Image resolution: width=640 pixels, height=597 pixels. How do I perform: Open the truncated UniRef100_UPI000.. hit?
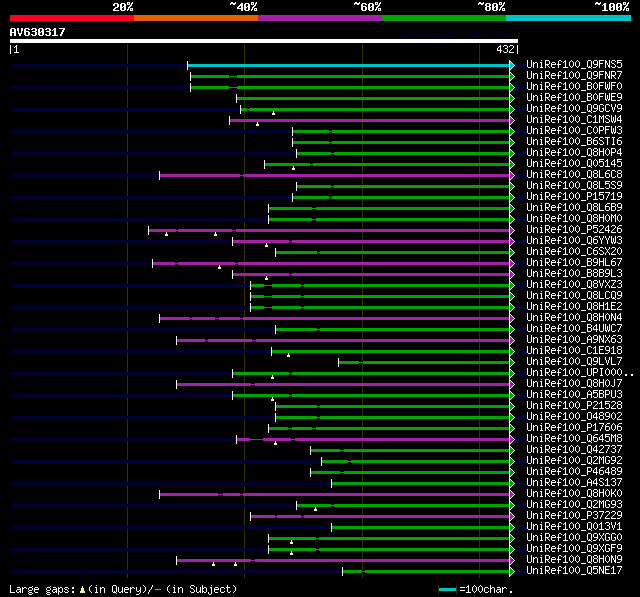tap(580, 373)
